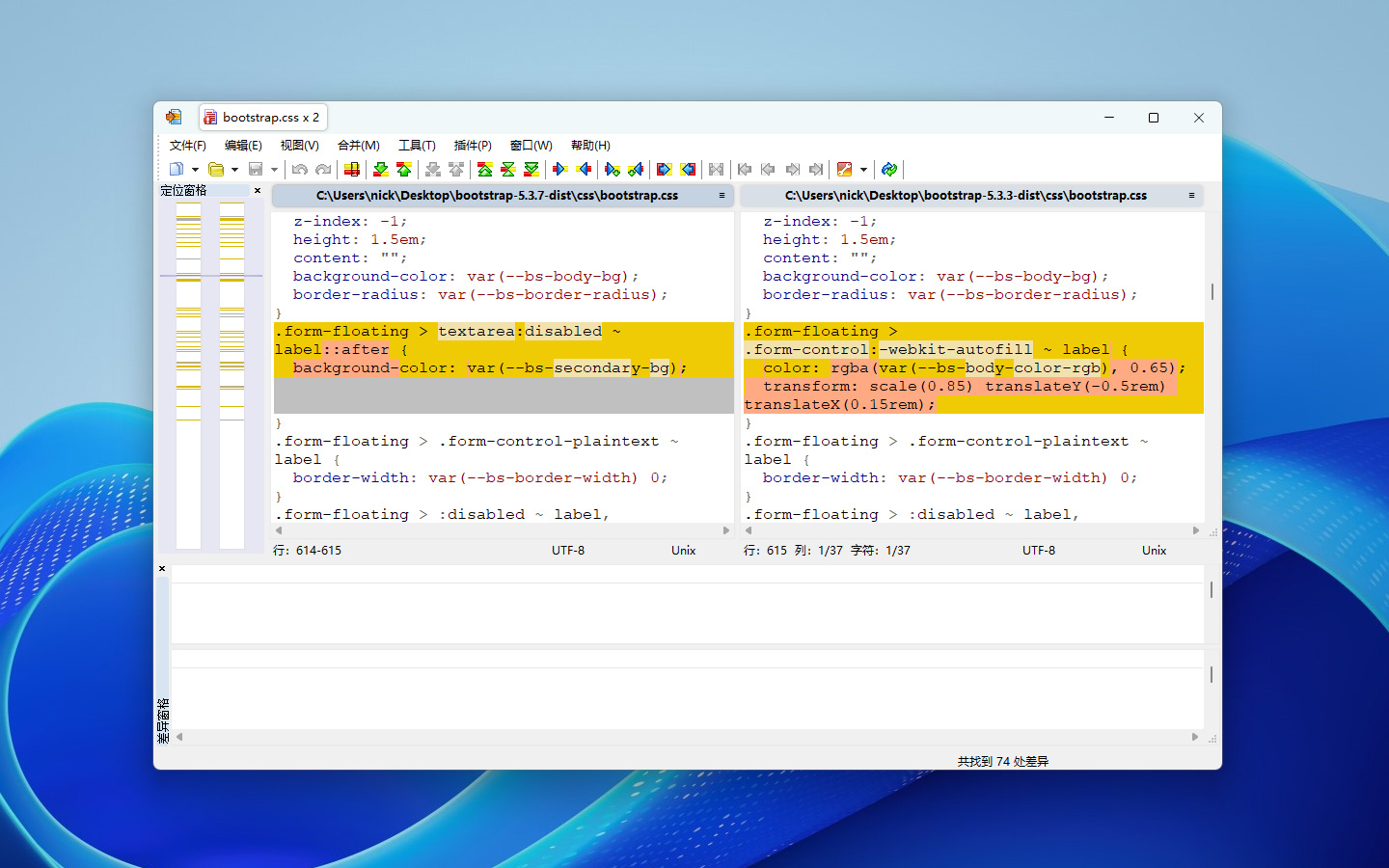
Task: Open the 插件(P) menu
Action: click(x=473, y=146)
